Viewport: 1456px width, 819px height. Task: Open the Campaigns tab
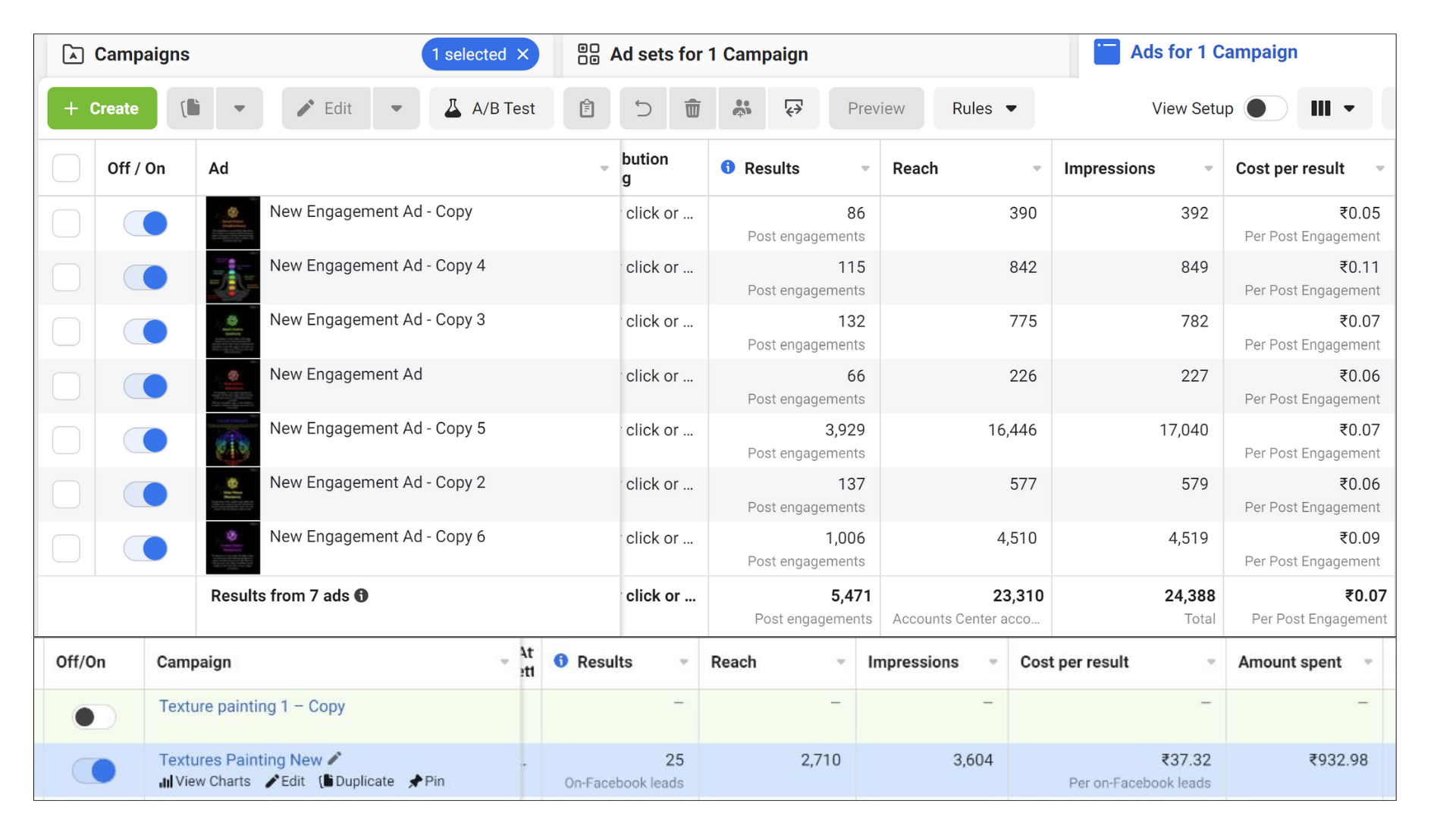tap(142, 55)
